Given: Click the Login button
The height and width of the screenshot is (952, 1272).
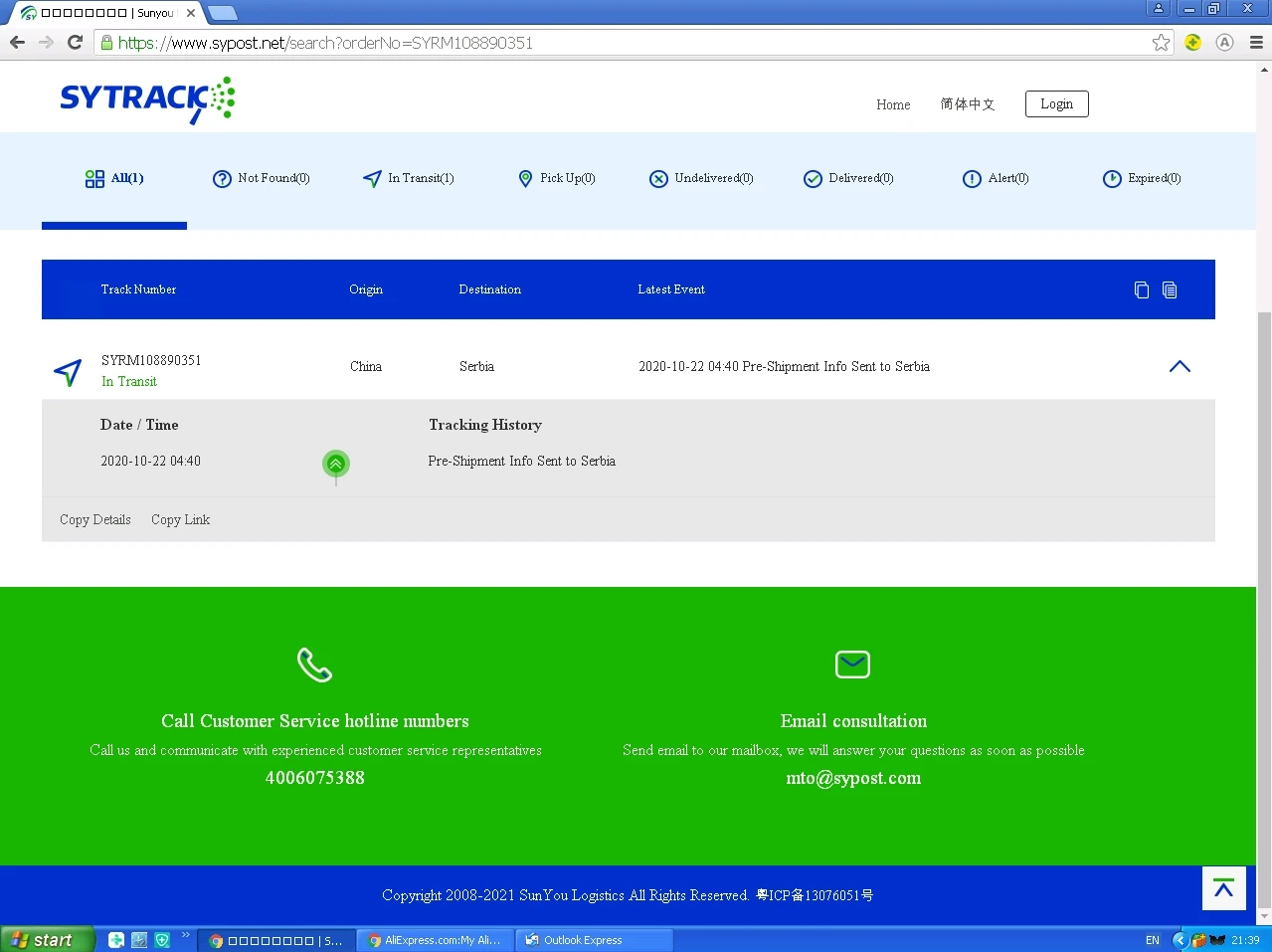Looking at the screenshot, I should click(x=1056, y=103).
